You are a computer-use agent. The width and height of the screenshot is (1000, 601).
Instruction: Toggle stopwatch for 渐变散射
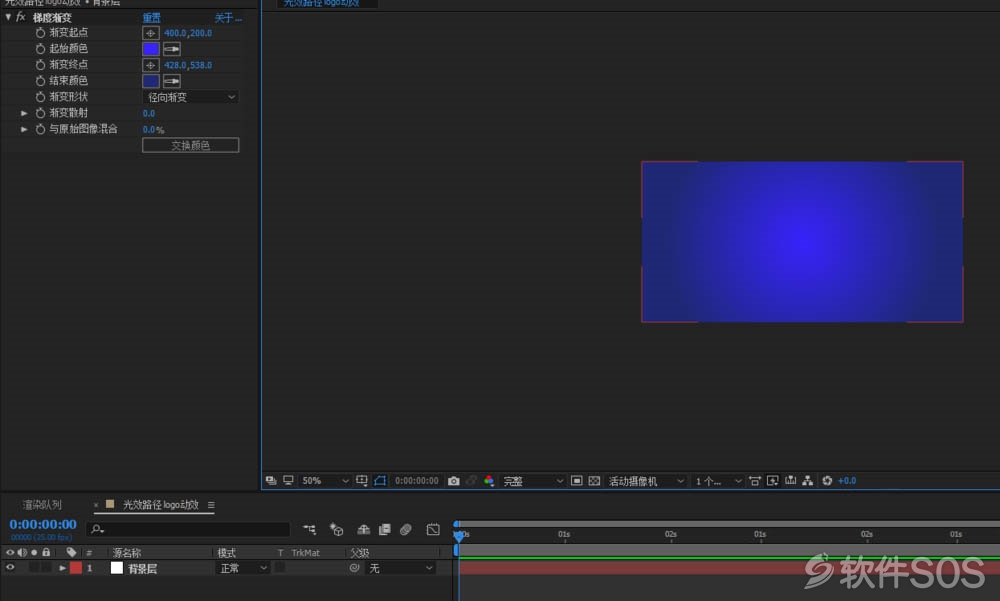pyautogui.click(x=40, y=113)
